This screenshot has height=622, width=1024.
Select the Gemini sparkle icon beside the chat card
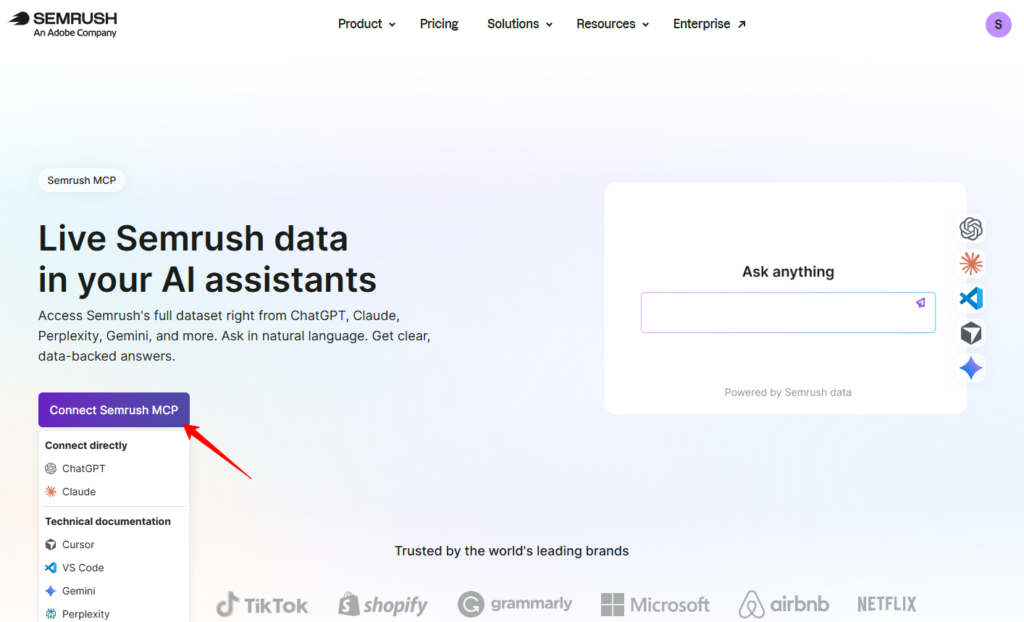point(971,368)
